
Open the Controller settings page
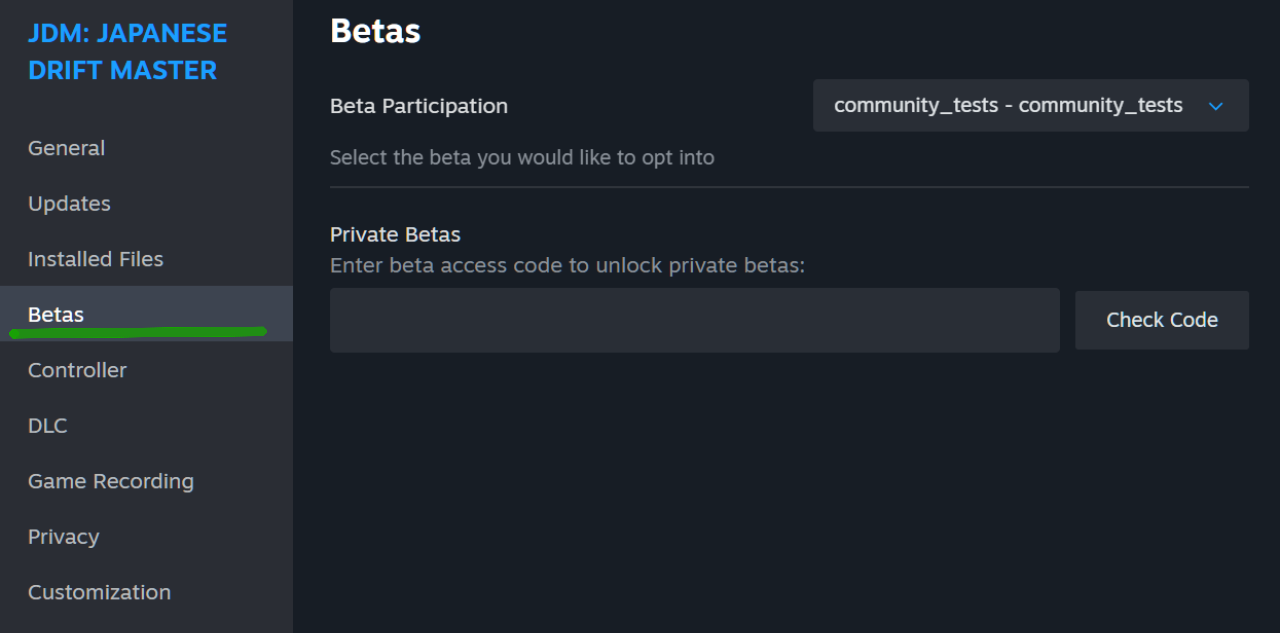tap(77, 370)
